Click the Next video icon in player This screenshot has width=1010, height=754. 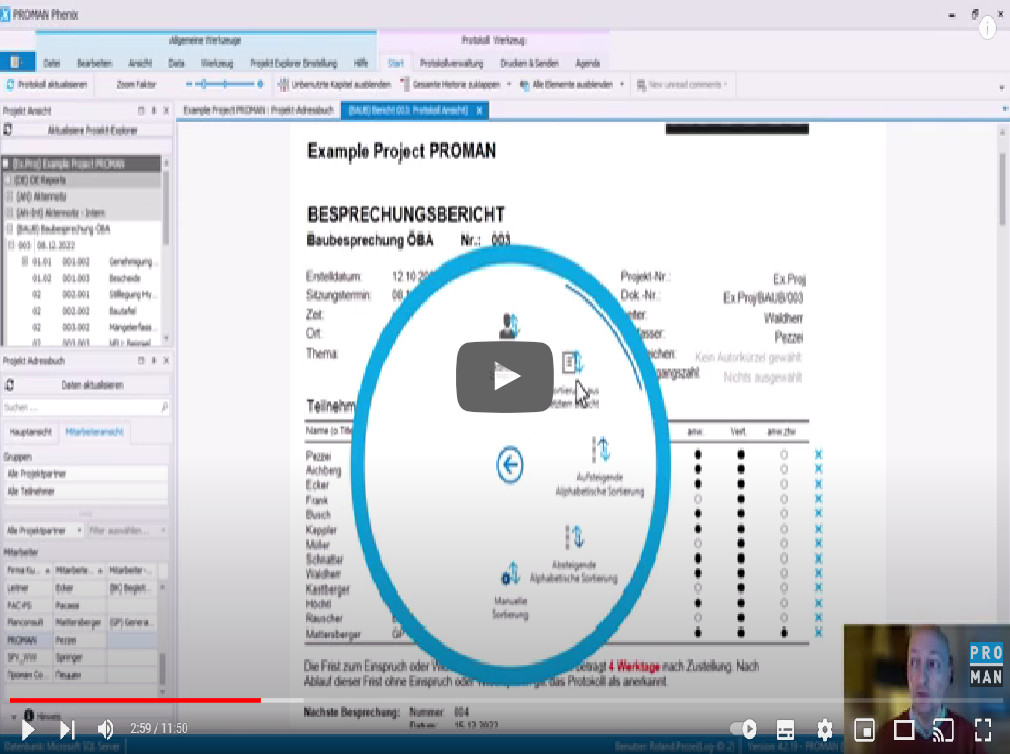click(x=67, y=730)
